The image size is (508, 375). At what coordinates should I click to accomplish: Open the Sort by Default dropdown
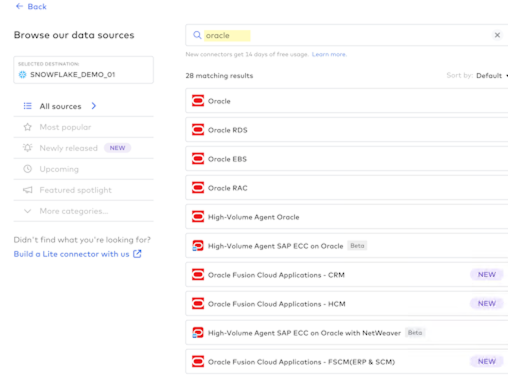(x=491, y=76)
